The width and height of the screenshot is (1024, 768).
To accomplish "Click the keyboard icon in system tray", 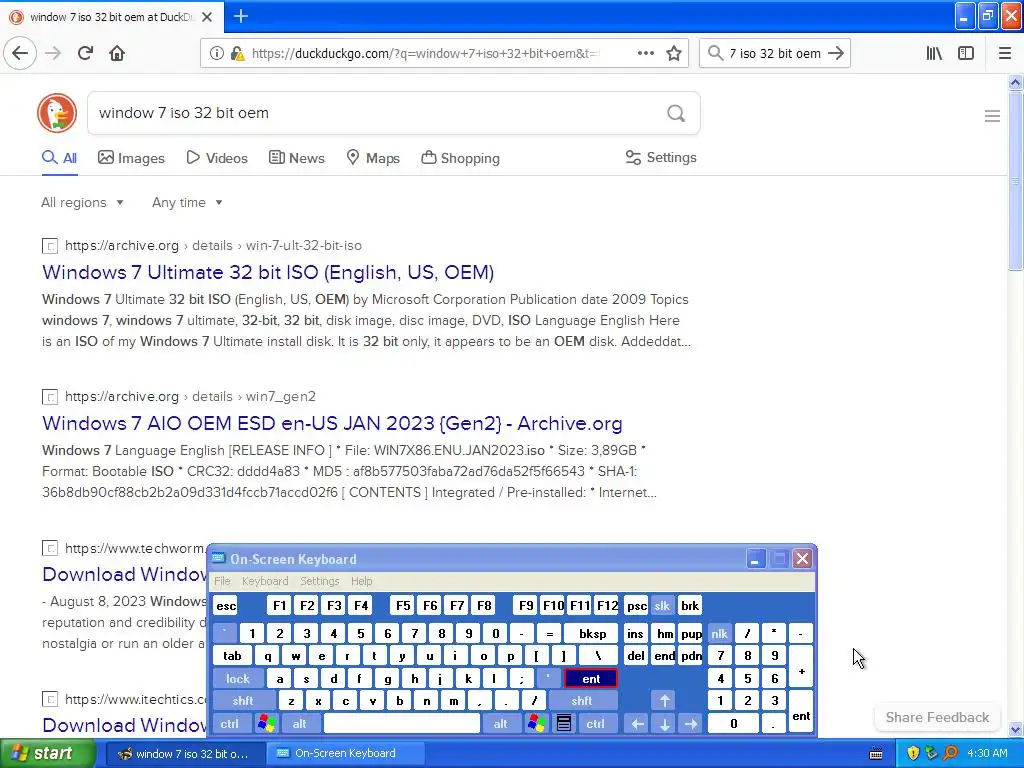I will [876, 754].
